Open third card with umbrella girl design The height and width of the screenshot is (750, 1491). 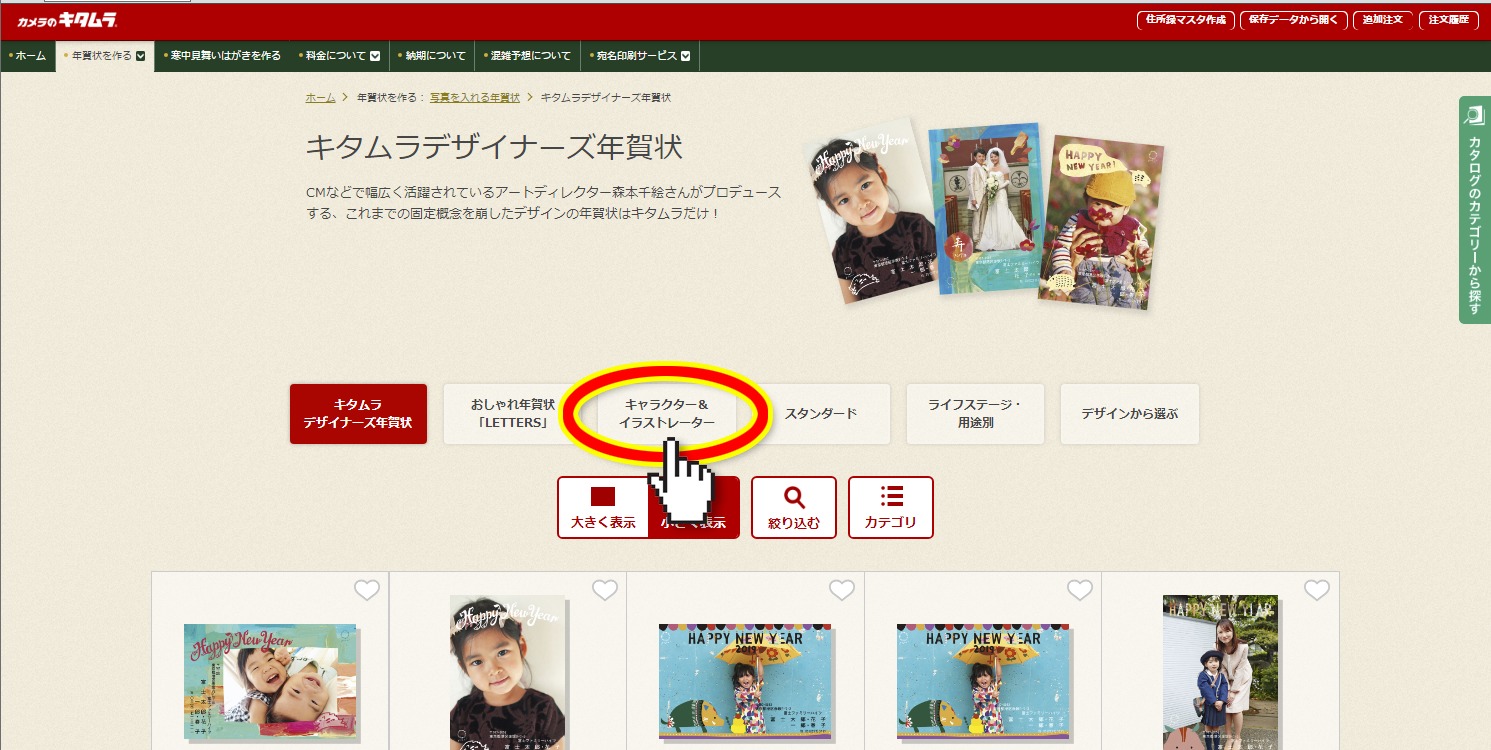point(746,682)
